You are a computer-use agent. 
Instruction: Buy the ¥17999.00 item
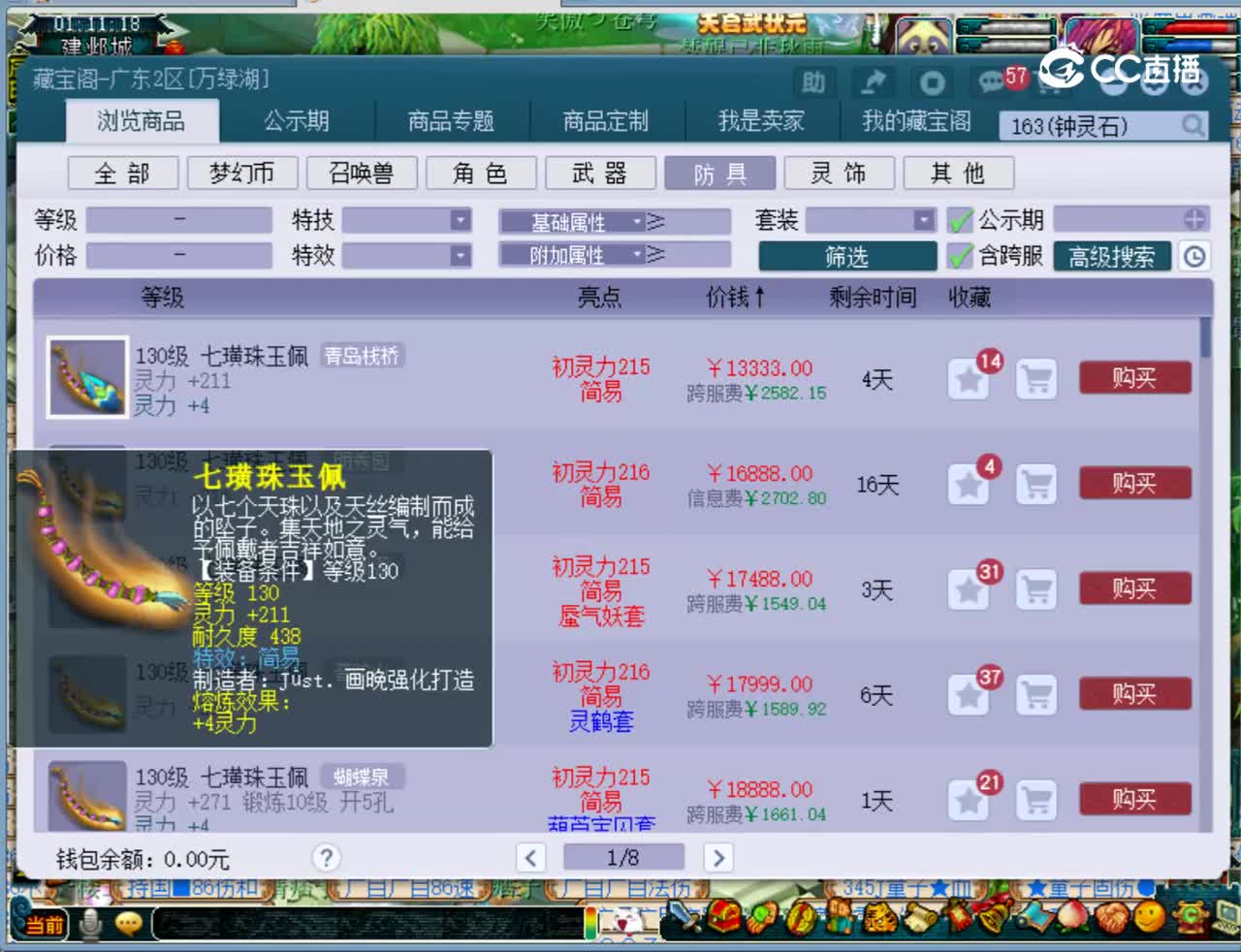click(x=1135, y=694)
